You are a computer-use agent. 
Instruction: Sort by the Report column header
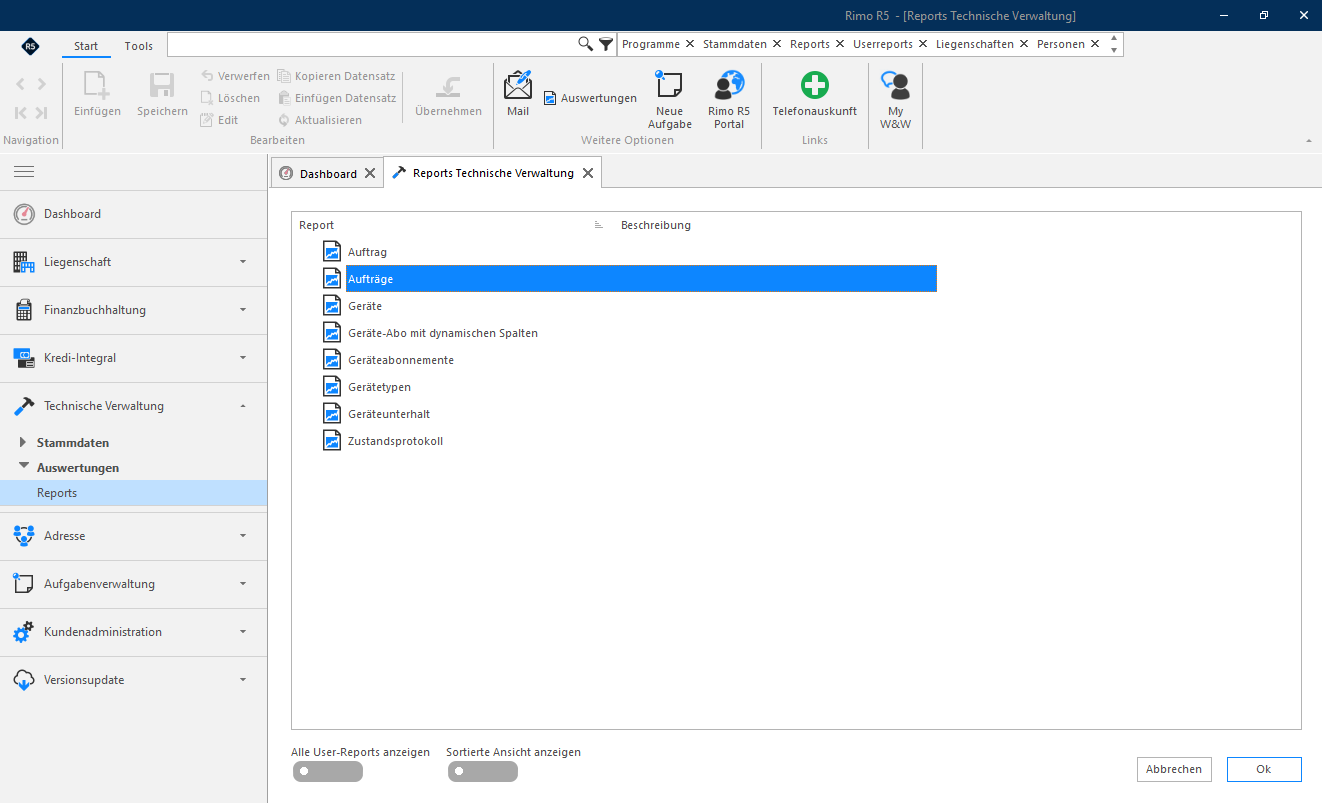pos(316,225)
